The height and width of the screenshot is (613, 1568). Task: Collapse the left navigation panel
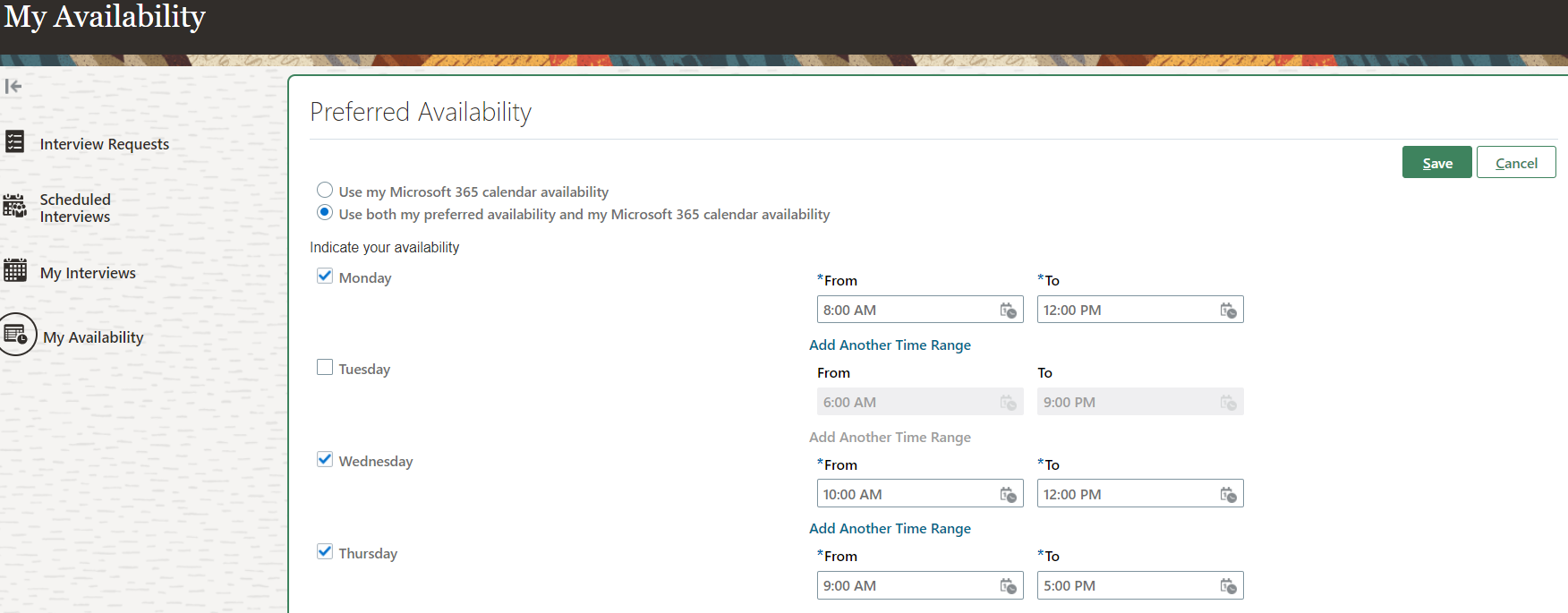click(x=13, y=86)
